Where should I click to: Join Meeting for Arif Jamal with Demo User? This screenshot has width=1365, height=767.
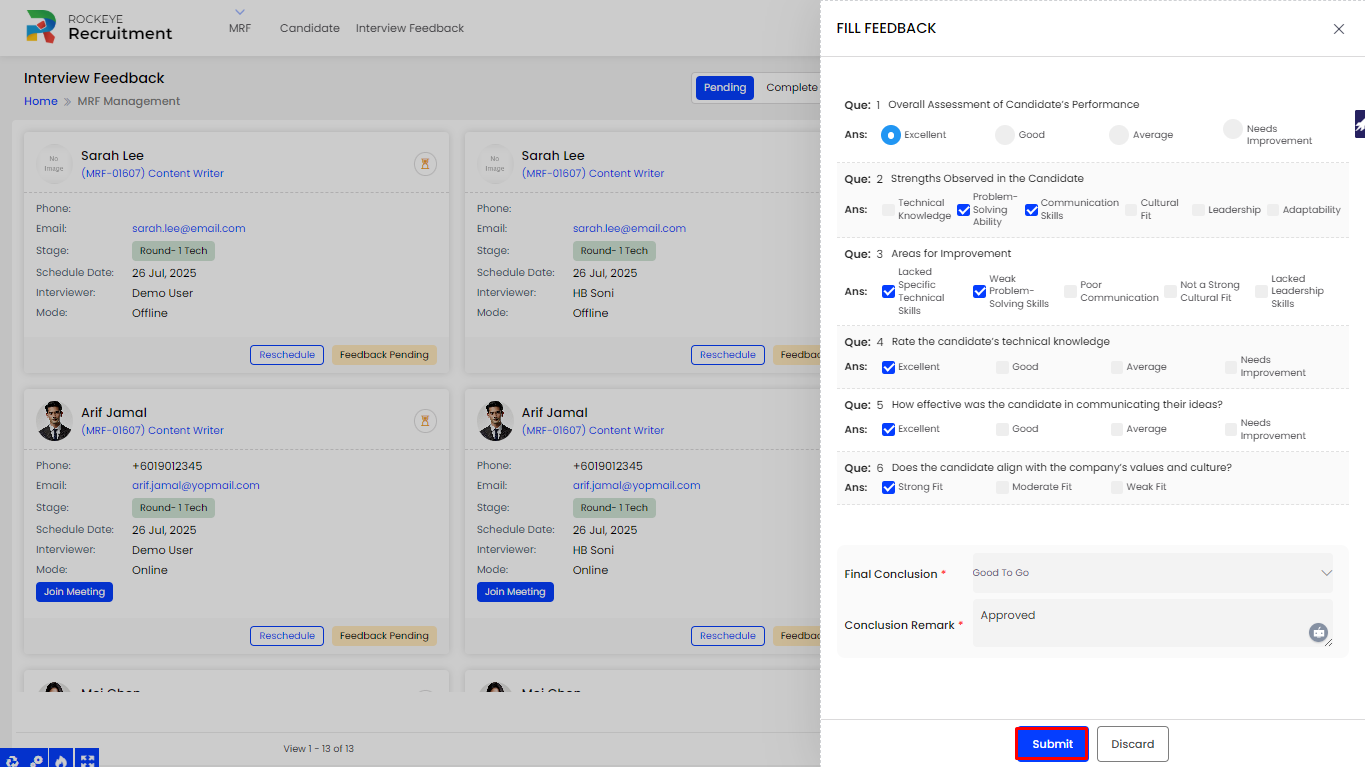75,592
